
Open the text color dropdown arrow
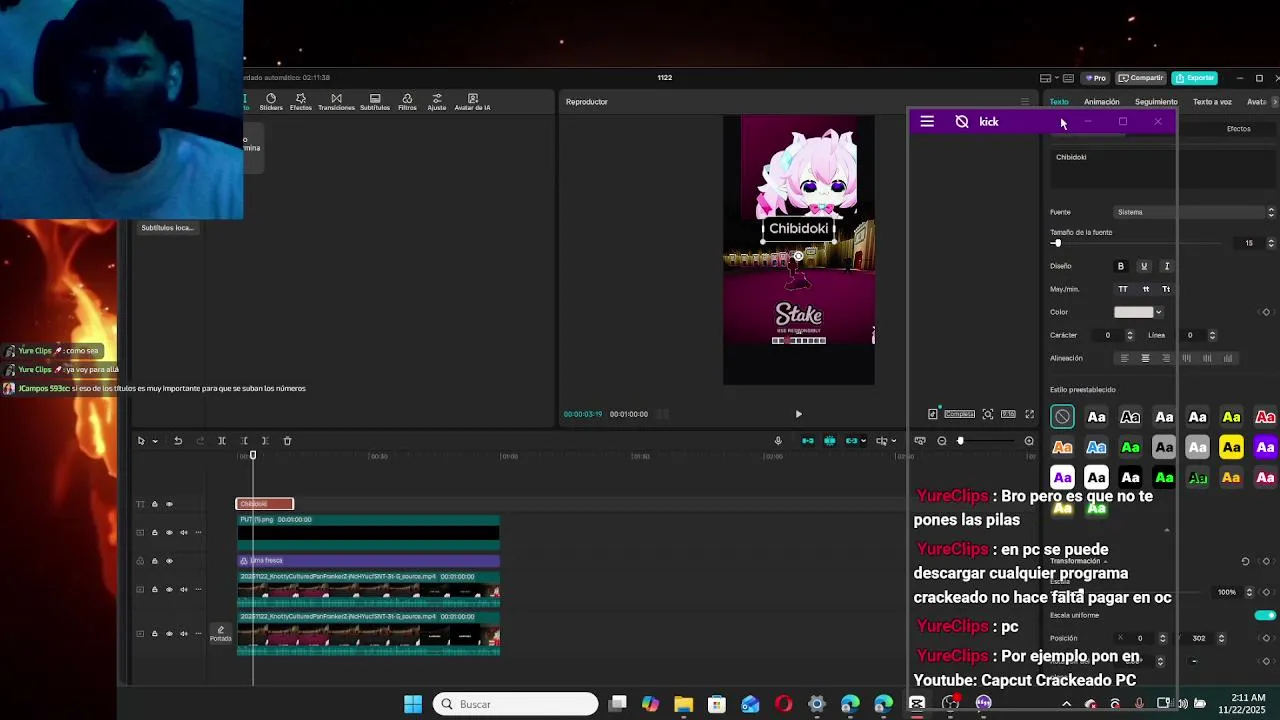[1158, 312]
